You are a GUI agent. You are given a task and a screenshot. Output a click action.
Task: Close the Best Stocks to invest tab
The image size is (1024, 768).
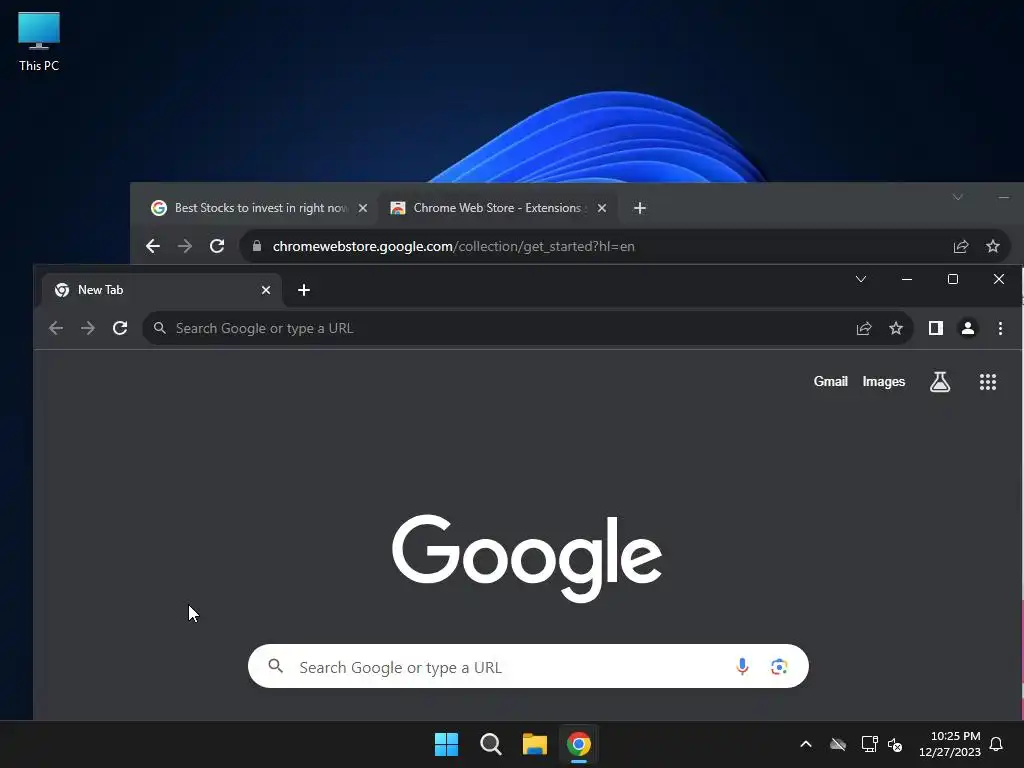point(363,208)
